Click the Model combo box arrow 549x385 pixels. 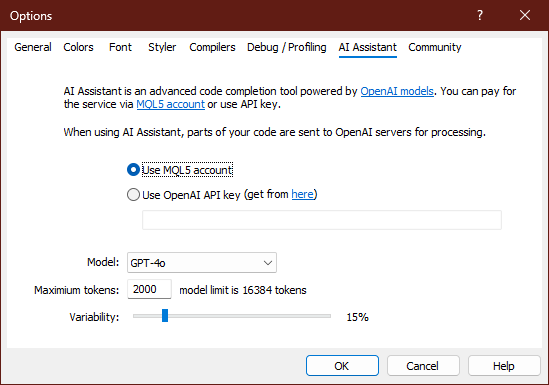pyautogui.click(x=268, y=263)
